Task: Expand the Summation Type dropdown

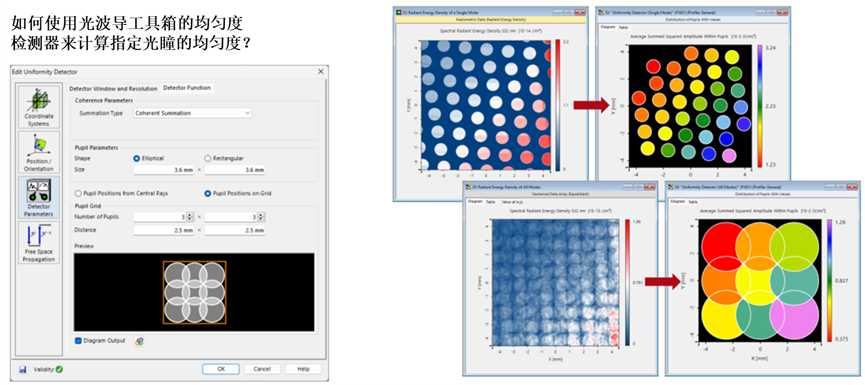Action: 193,113
